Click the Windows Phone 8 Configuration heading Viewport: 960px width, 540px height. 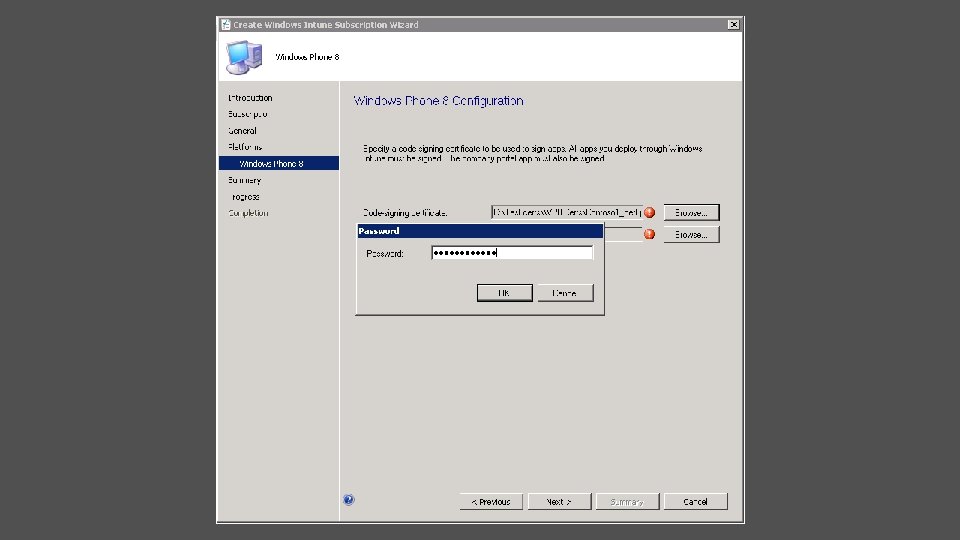[438, 100]
